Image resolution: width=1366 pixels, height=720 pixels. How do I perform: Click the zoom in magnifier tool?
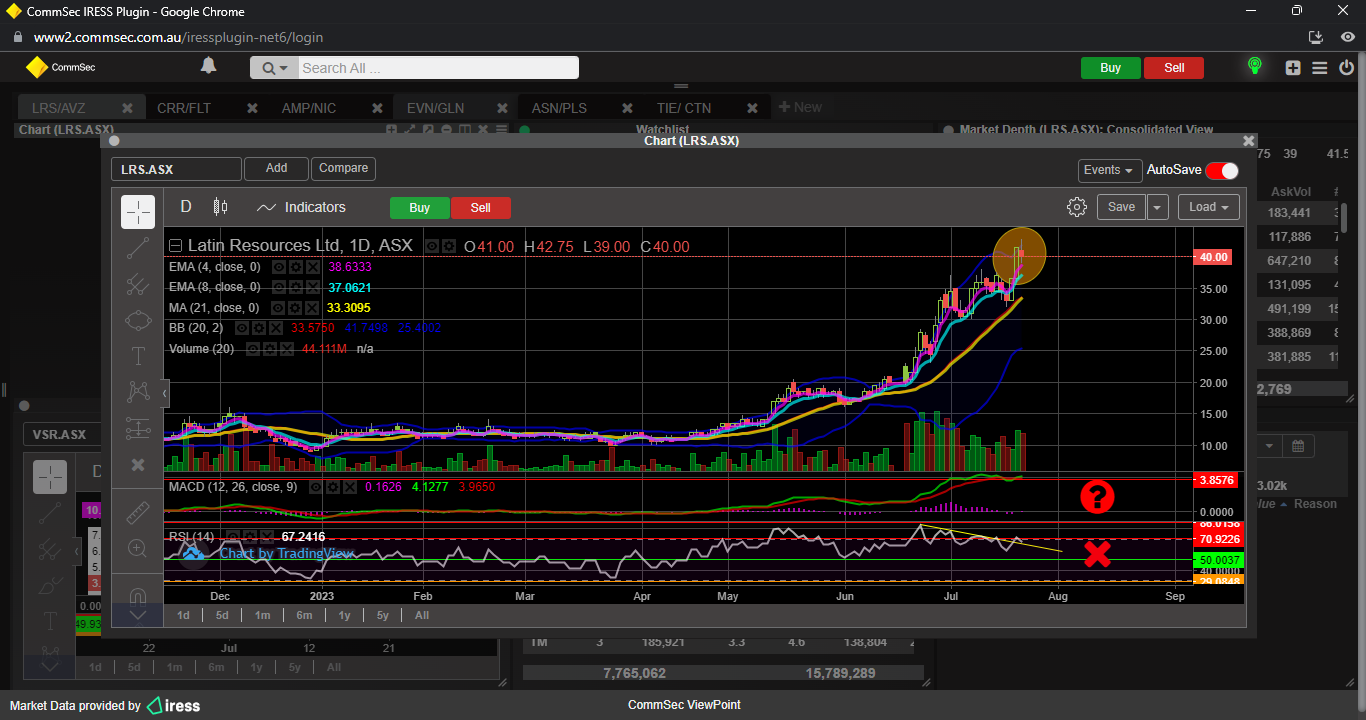(x=138, y=548)
